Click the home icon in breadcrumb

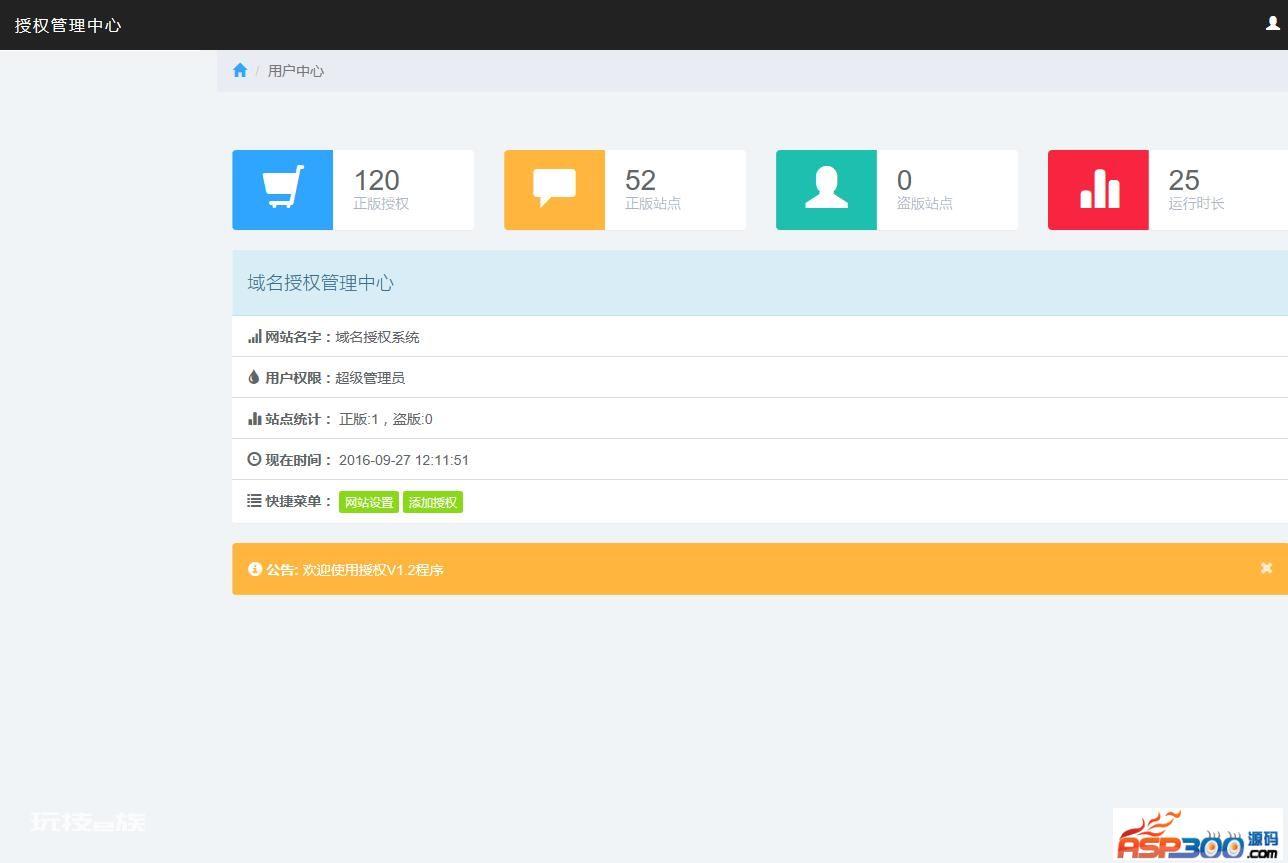coord(240,70)
